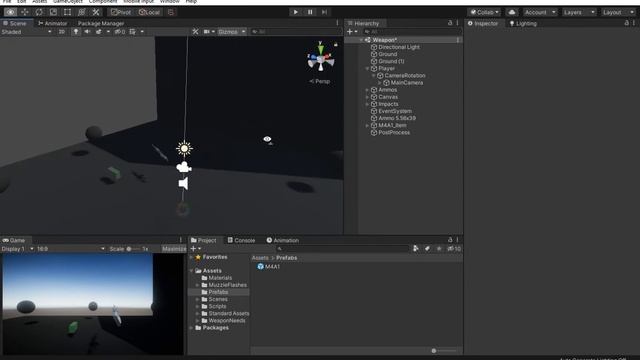Screen dimensions: 640x360
Task: Toggle 2D view mode
Action: 62,31
